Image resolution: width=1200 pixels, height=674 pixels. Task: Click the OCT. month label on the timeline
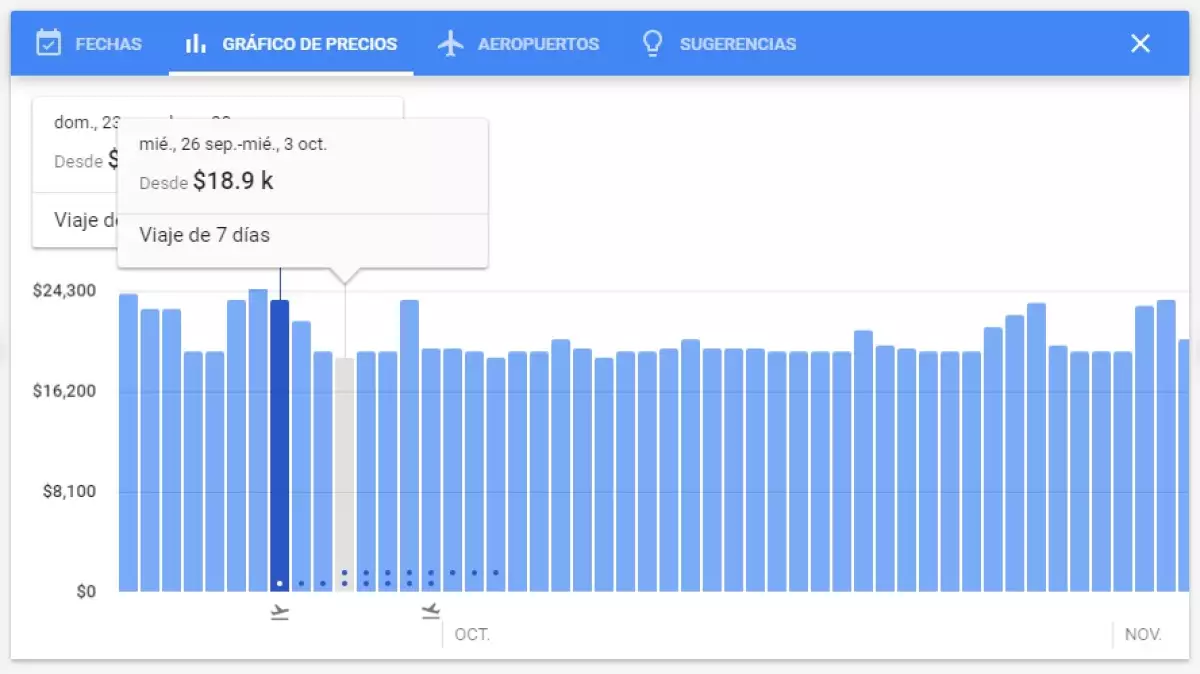pos(472,635)
